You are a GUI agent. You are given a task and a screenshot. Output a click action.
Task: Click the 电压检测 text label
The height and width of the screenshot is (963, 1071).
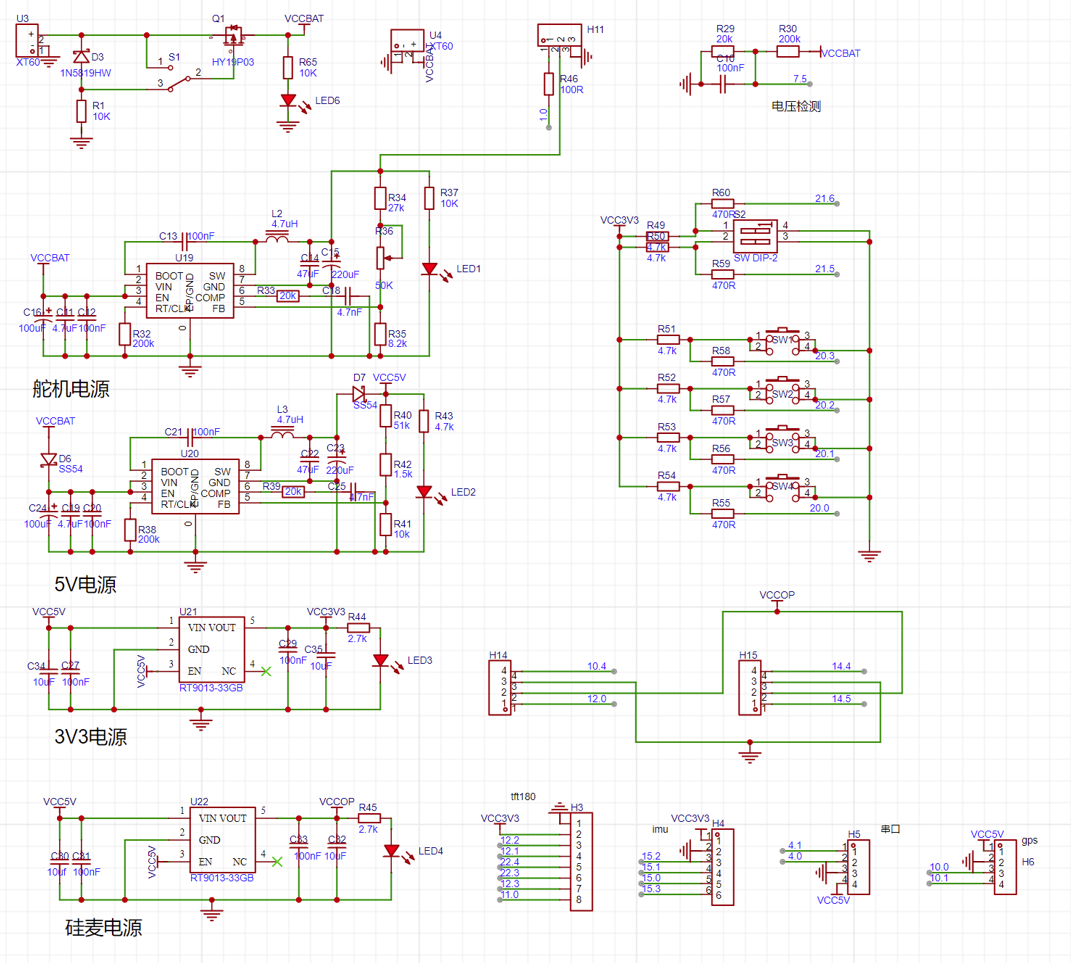point(796,106)
